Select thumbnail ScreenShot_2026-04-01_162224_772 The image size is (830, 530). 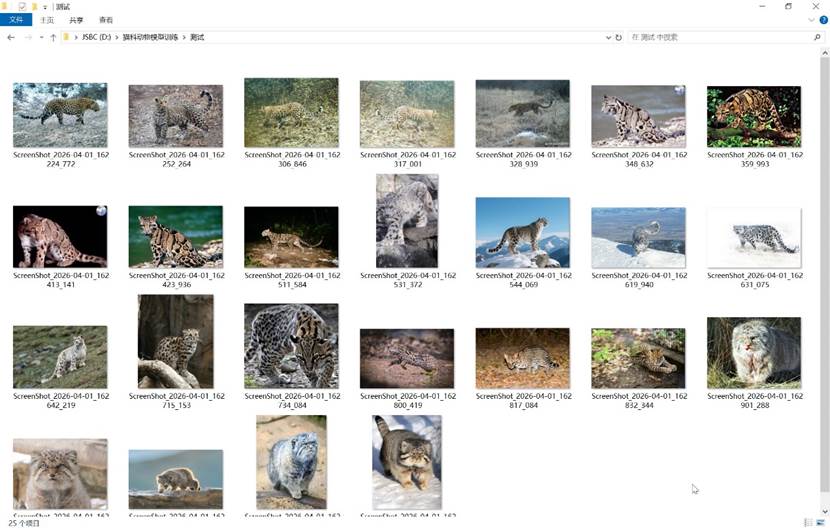coord(60,116)
